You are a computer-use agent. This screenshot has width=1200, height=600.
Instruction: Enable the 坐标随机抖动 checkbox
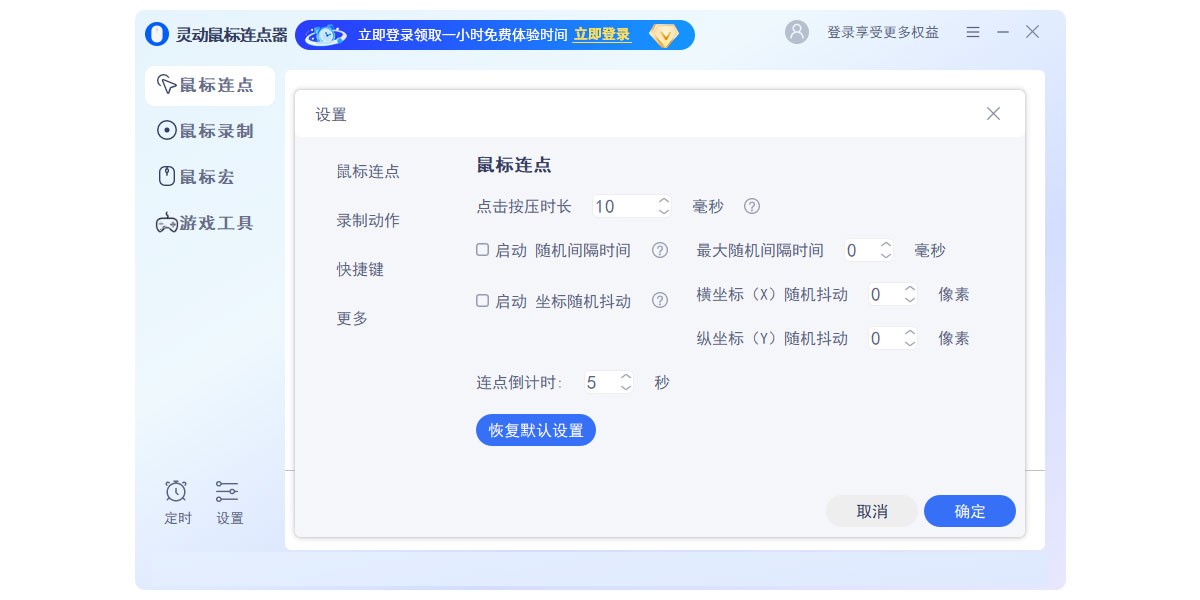point(482,300)
